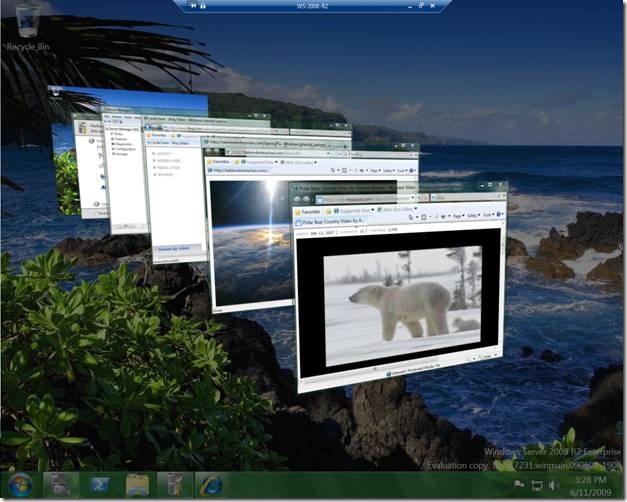Open the Tools dropdown in front browser
Screen dimensions: 627x502
(x=493, y=214)
